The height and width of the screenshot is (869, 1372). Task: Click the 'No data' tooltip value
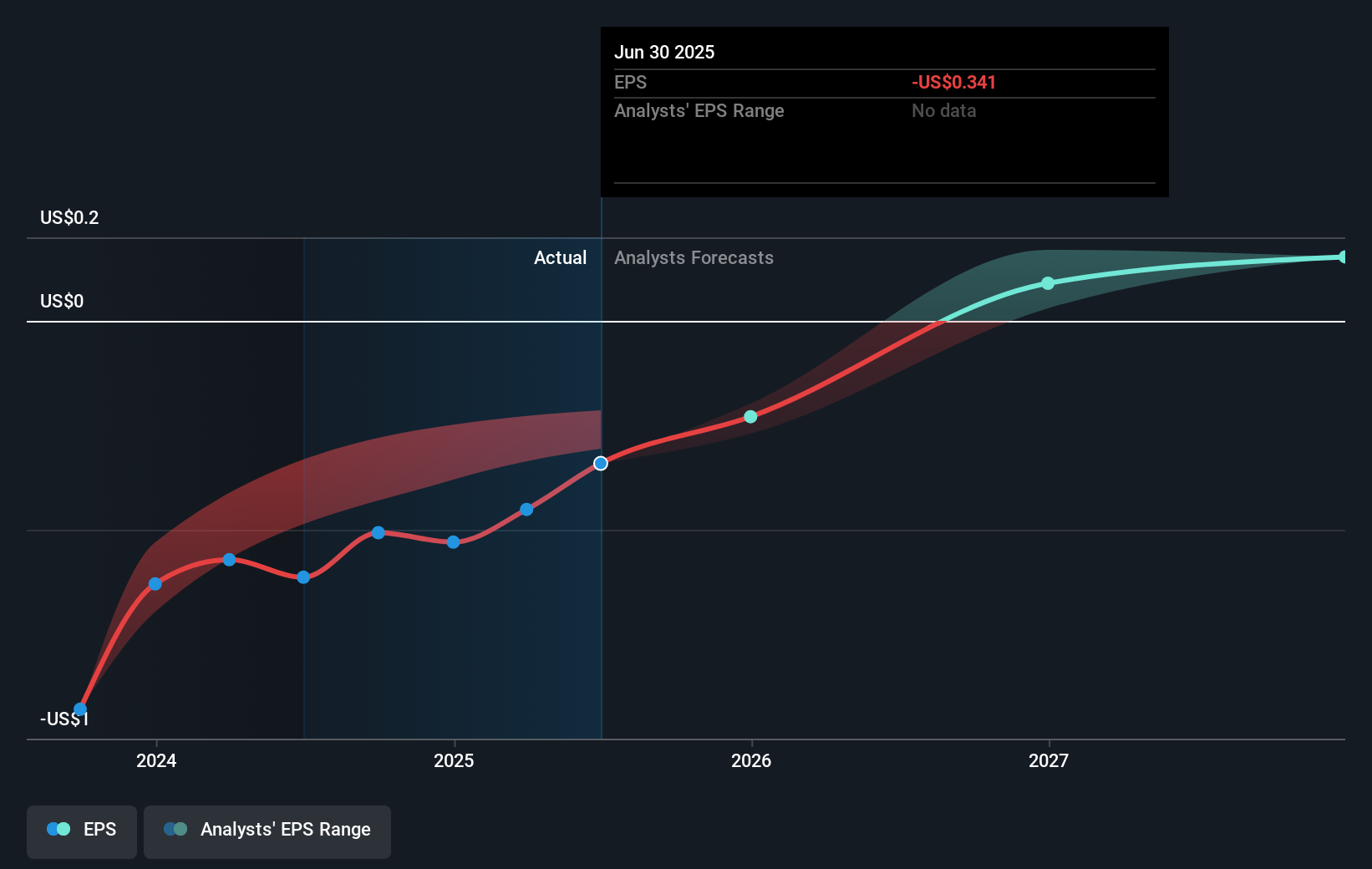point(943,111)
